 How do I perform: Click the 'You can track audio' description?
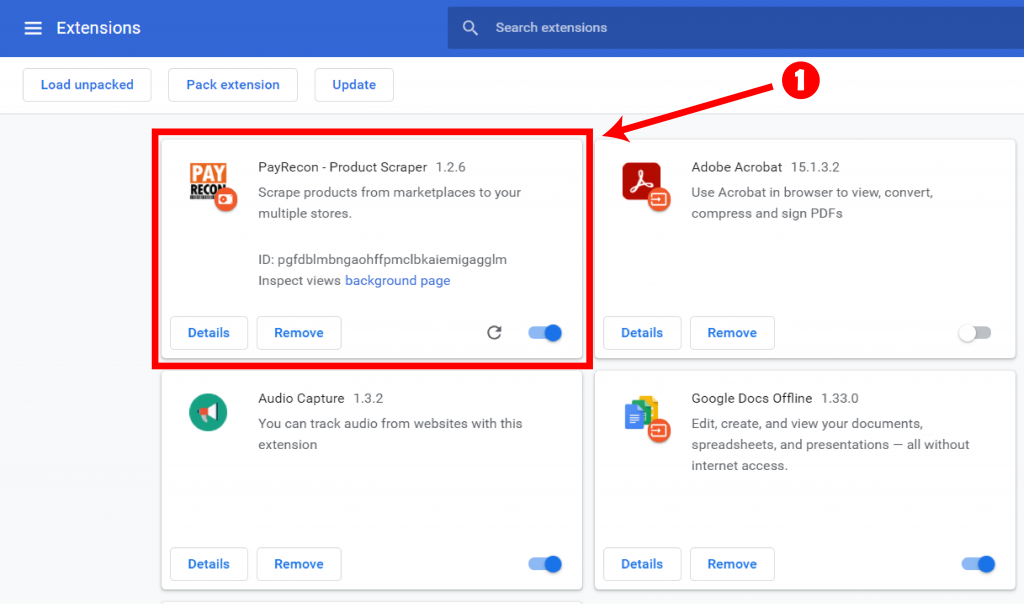[390, 434]
